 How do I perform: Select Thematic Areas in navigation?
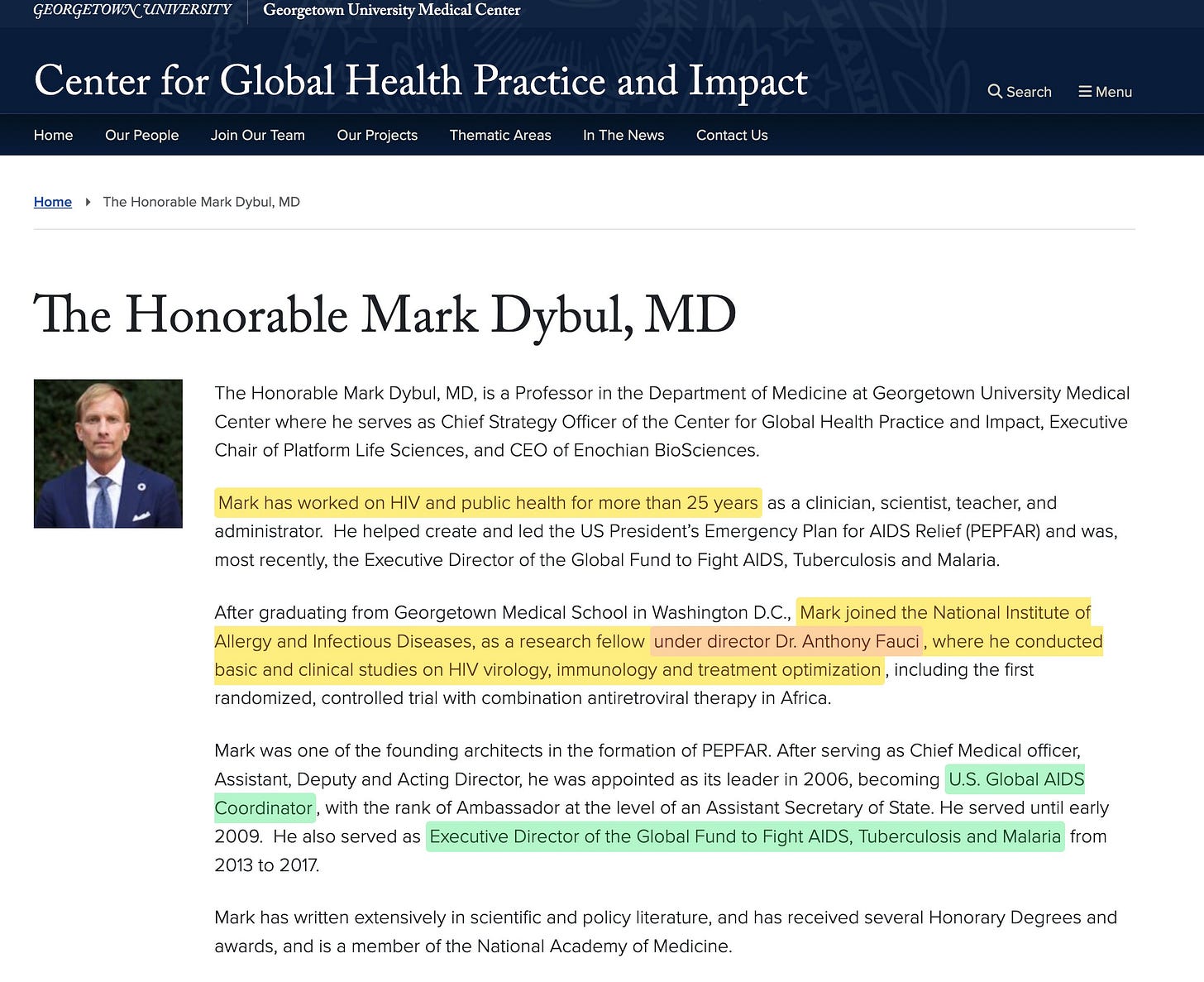(500, 135)
